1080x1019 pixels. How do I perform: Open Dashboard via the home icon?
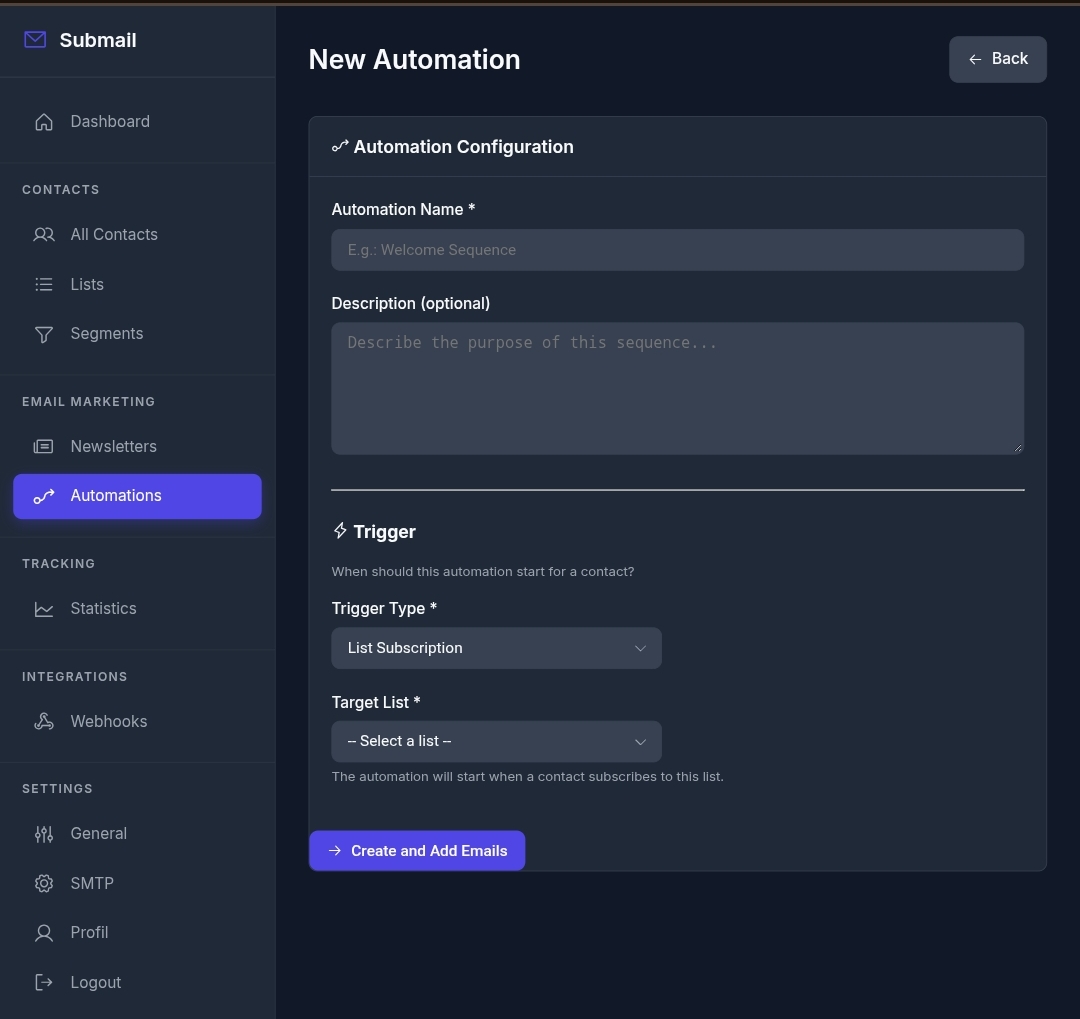44,122
